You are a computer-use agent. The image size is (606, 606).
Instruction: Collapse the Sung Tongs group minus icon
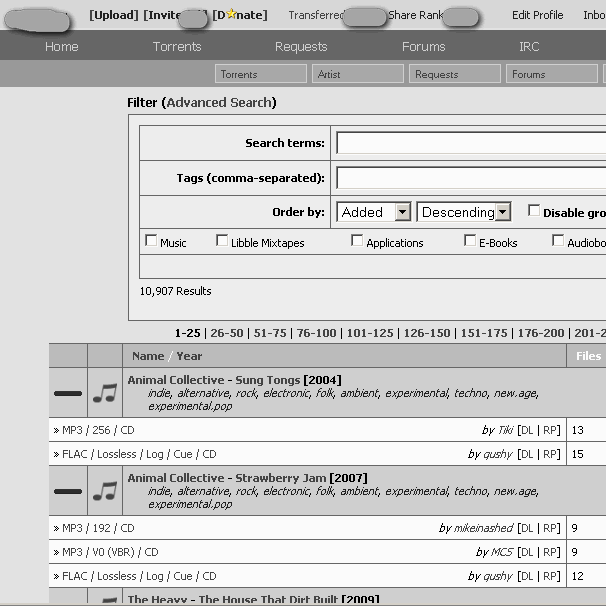pyautogui.click(x=68, y=393)
